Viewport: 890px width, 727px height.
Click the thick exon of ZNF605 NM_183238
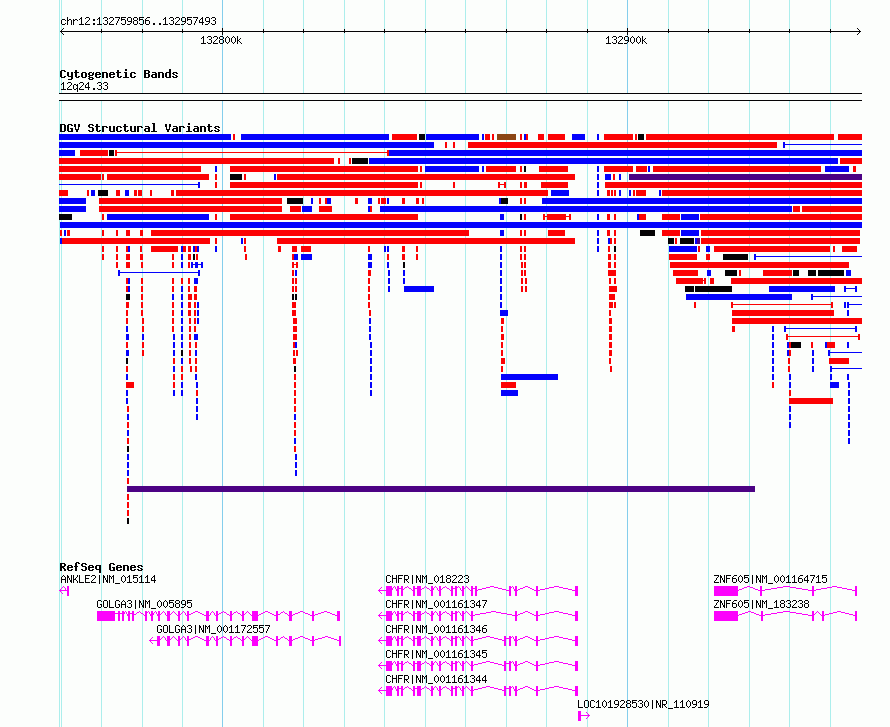(x=725, y=616)
